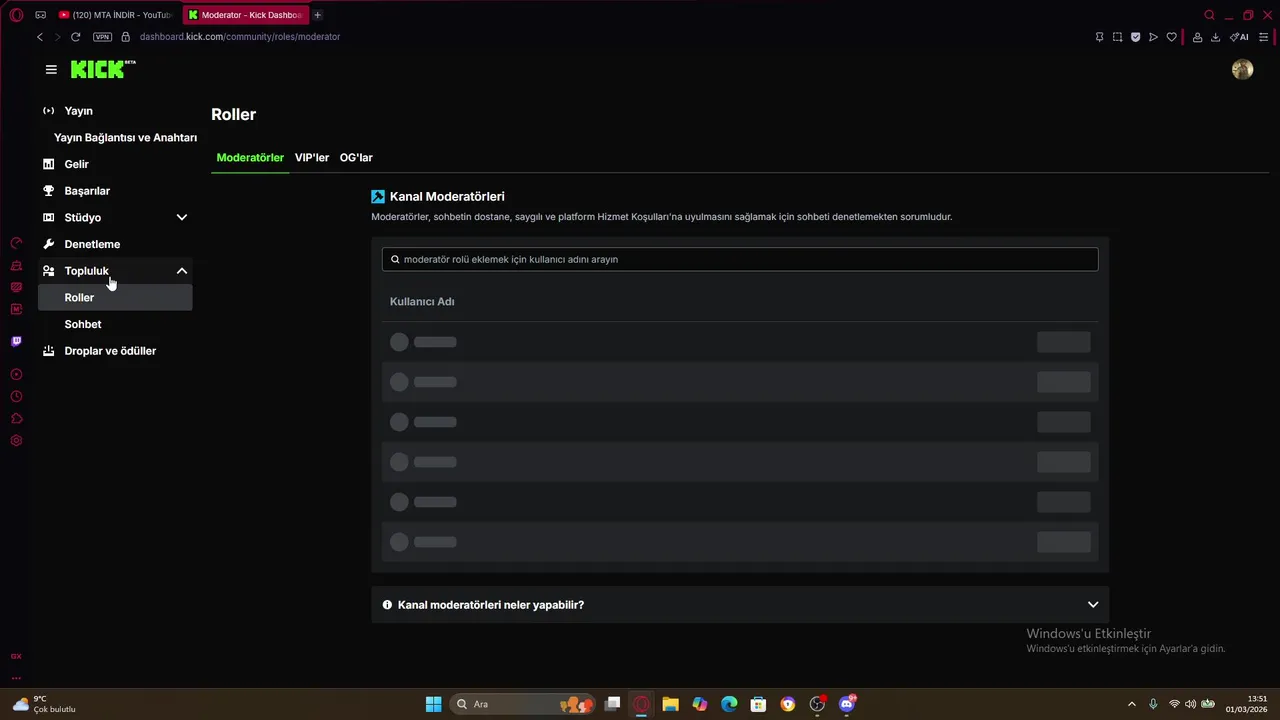Open the Yayın sidebar item

click(115, 111)
